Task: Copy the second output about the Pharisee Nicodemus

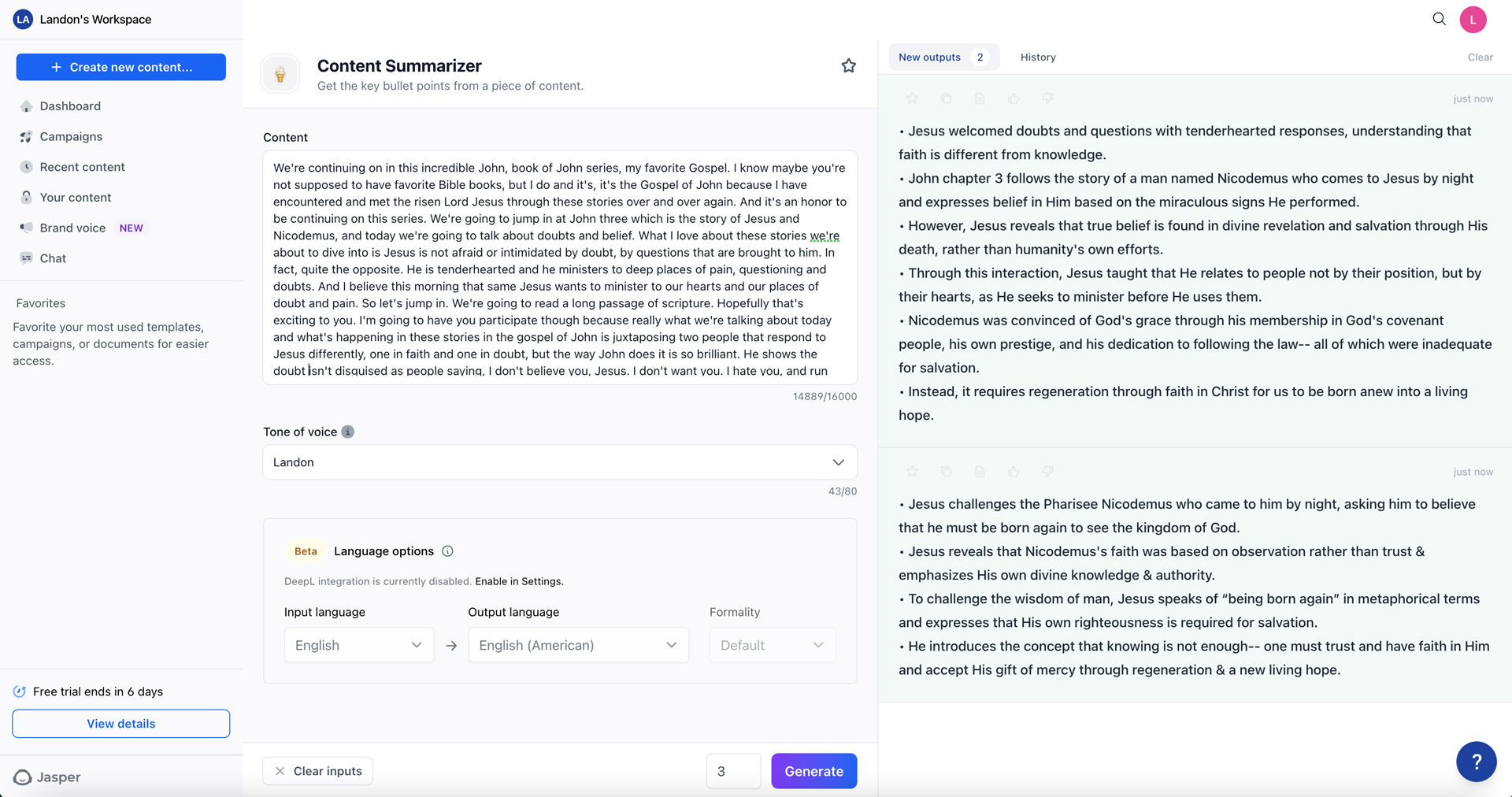Action: (x=946, y=472)
